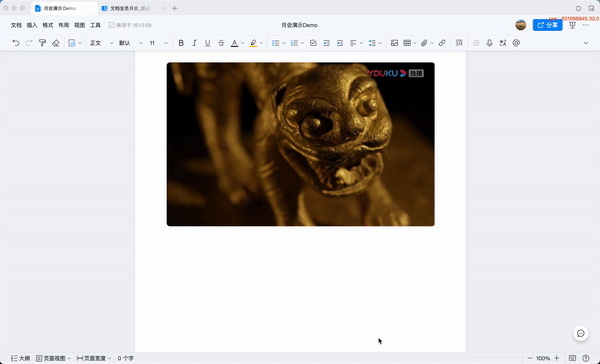Open the 插入 menu

tap(32, 25)
